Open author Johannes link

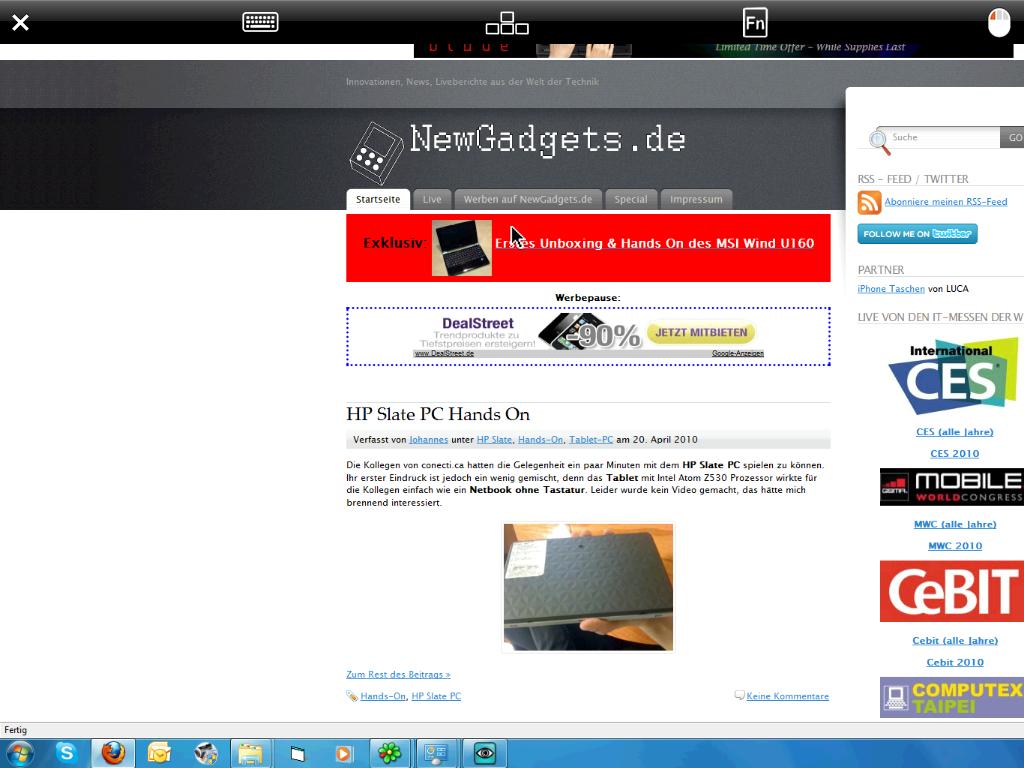click(x=428, y=440)
